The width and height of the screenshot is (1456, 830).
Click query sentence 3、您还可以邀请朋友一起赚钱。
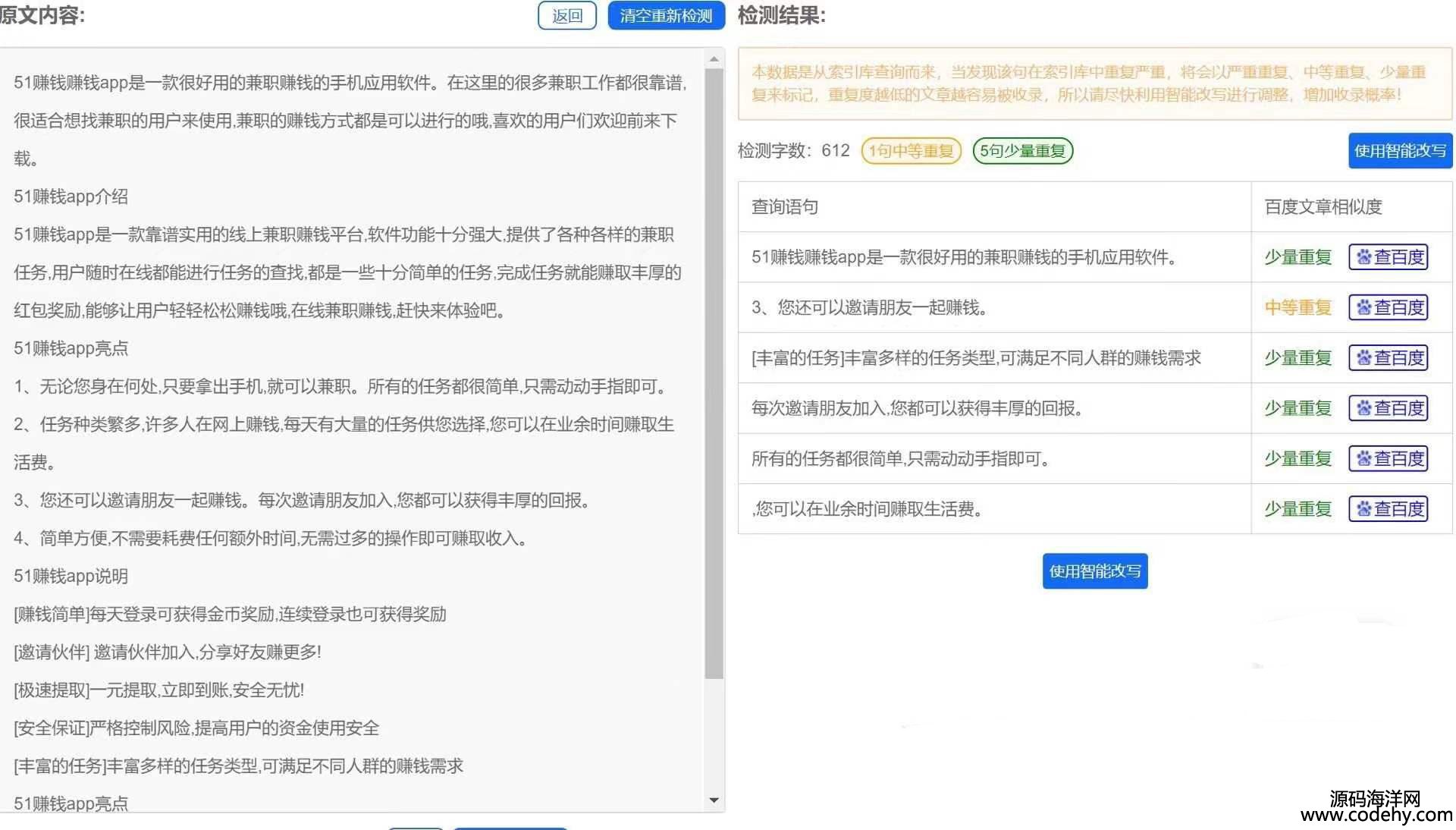tap(870, 307)
